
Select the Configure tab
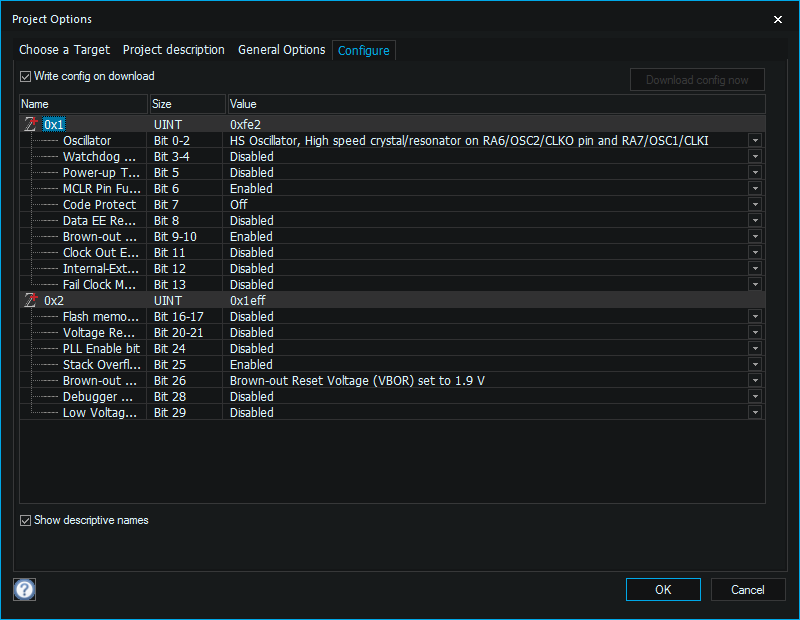click(364, 51)
